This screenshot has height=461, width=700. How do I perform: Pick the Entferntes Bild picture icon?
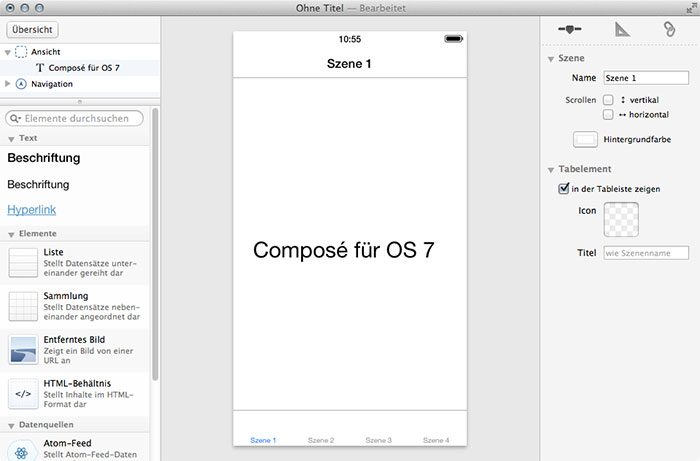pyautogui.click(x=23, y=350)
